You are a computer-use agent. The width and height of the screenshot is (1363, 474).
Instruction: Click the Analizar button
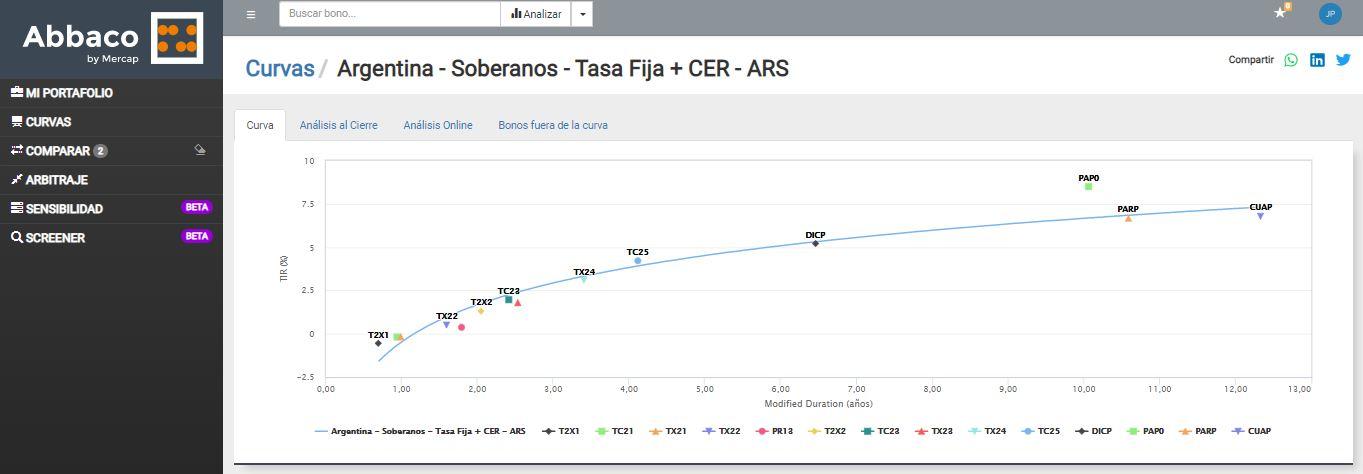click(x=536, y=14)
